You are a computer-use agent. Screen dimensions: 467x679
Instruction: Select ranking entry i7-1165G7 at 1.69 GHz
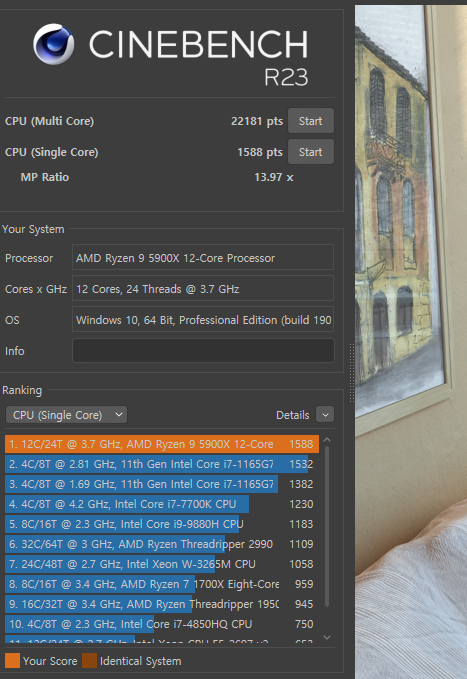pos(162,484)
